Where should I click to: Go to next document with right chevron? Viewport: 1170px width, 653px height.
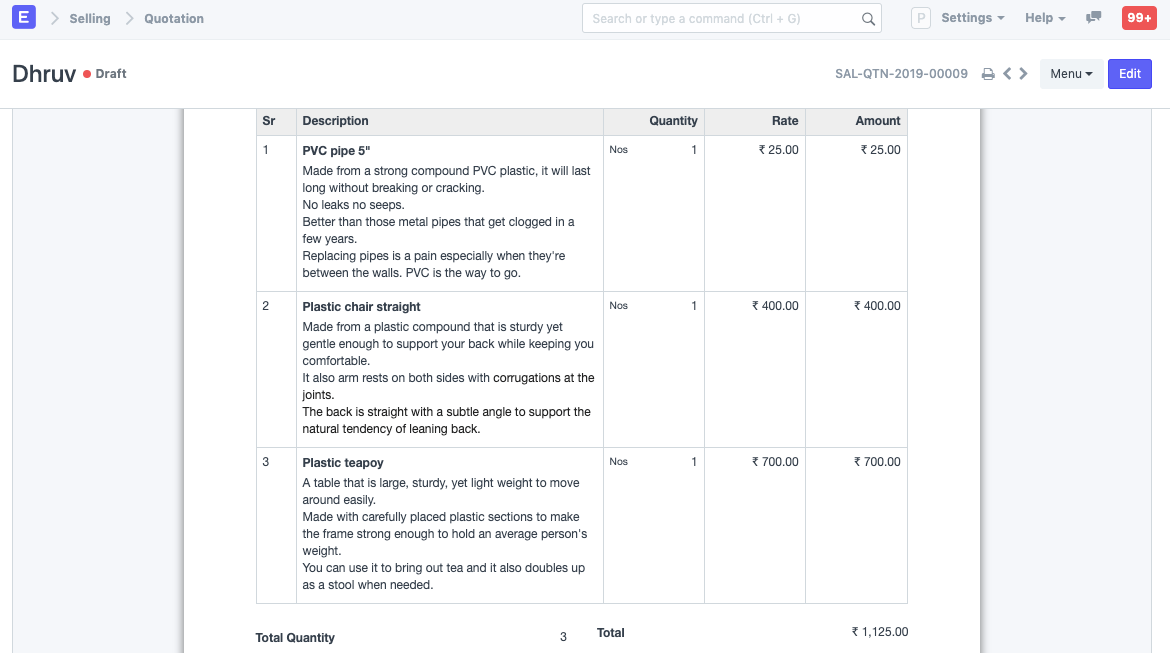(1023, 73)
